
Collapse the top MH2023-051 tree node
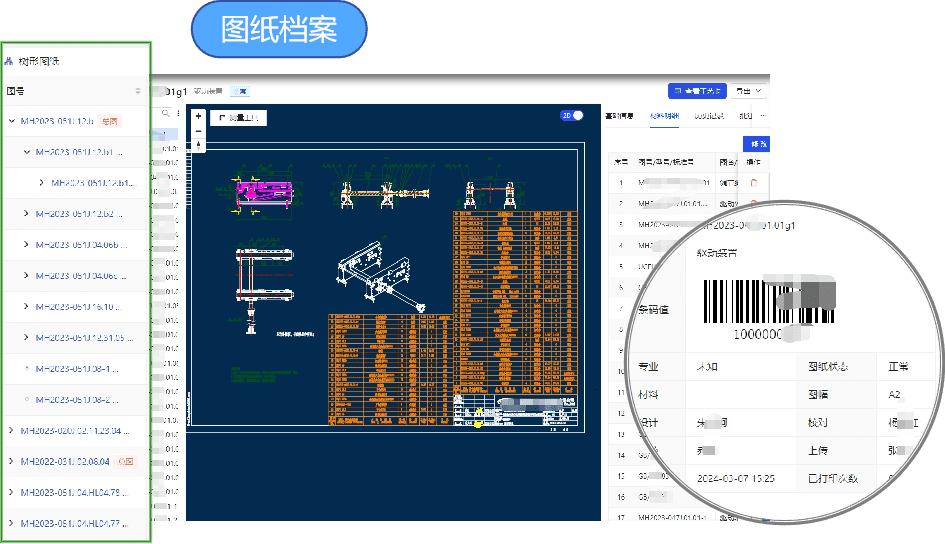[x=11, y=122]
